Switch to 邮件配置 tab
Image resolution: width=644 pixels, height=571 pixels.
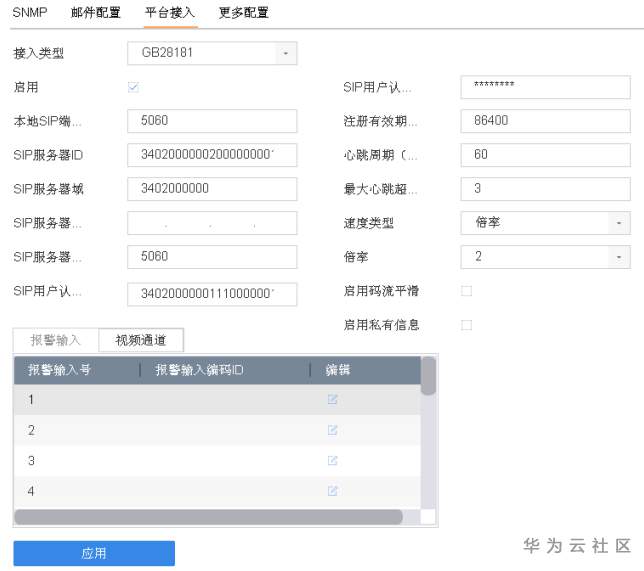coord(95,13)
